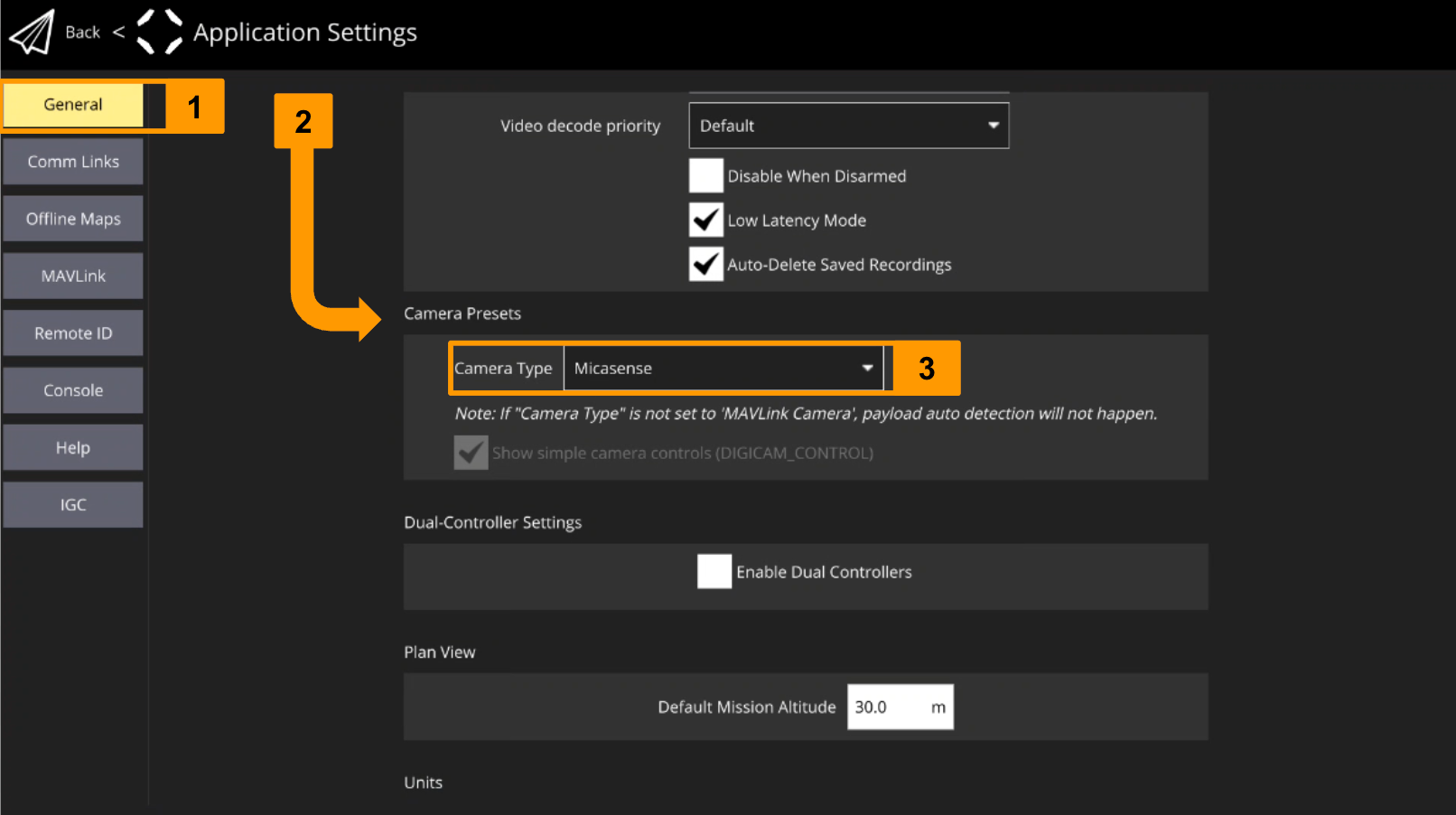Click the paper plane app icon
This screenshot has width=1456, height=815.
[x=33, y=33]
